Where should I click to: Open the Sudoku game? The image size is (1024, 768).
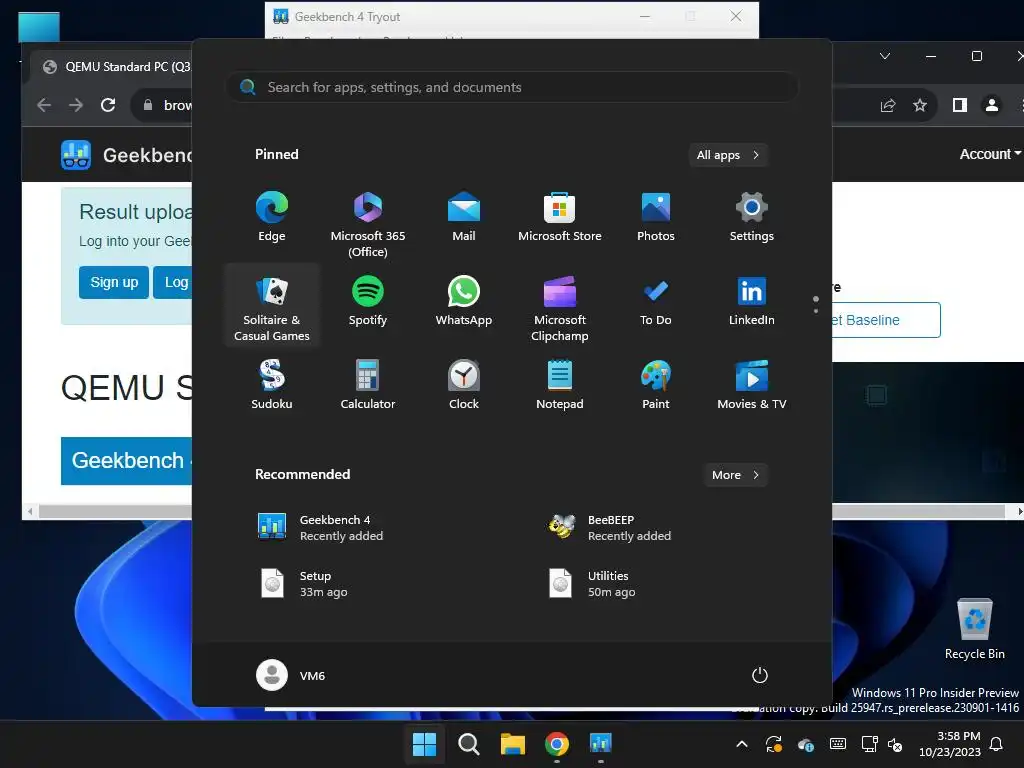pyautogui.click(x=272, y=385)
